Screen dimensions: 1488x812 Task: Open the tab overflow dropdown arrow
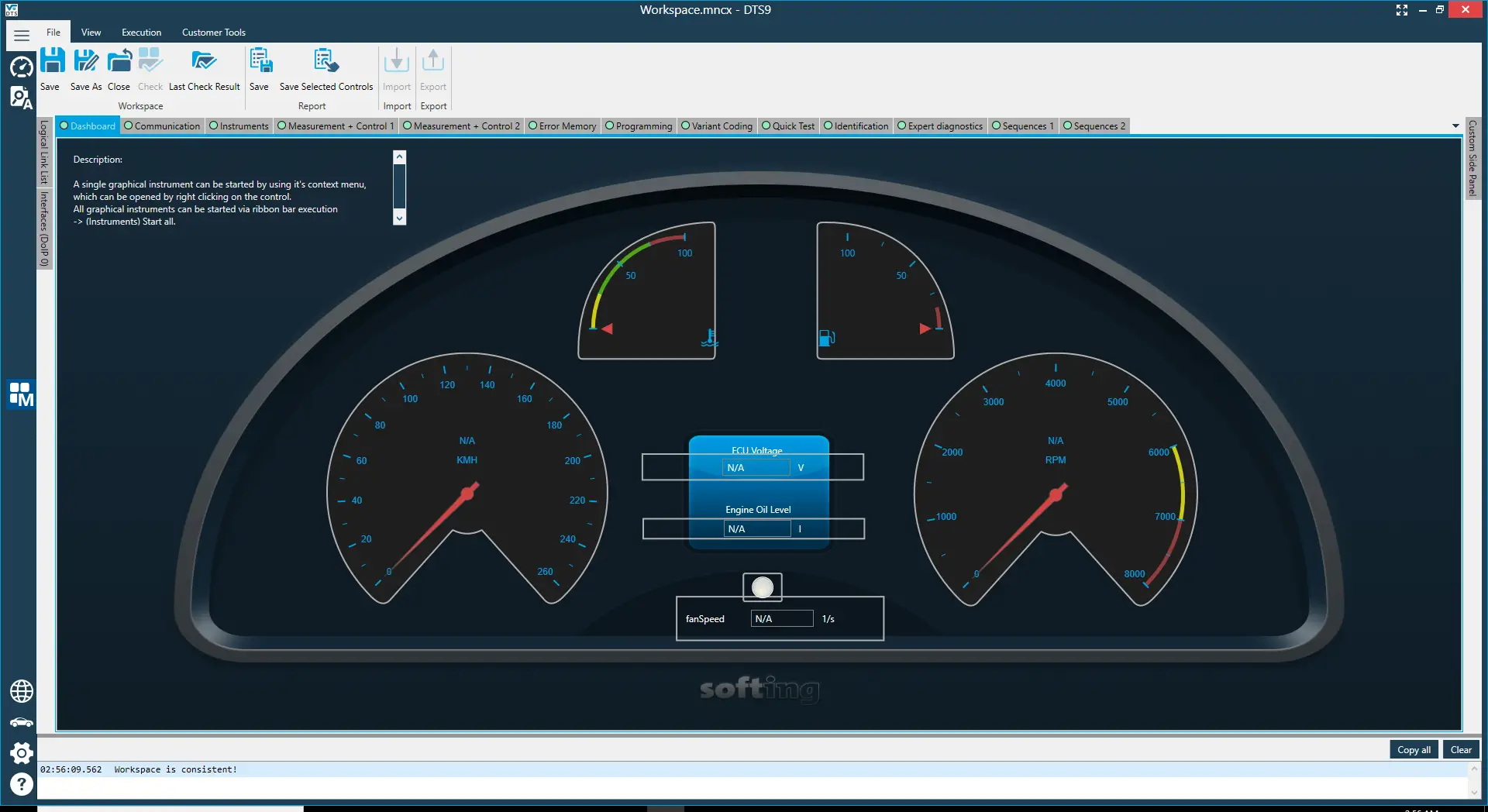pyautogui.click(x=1455, y=126)
